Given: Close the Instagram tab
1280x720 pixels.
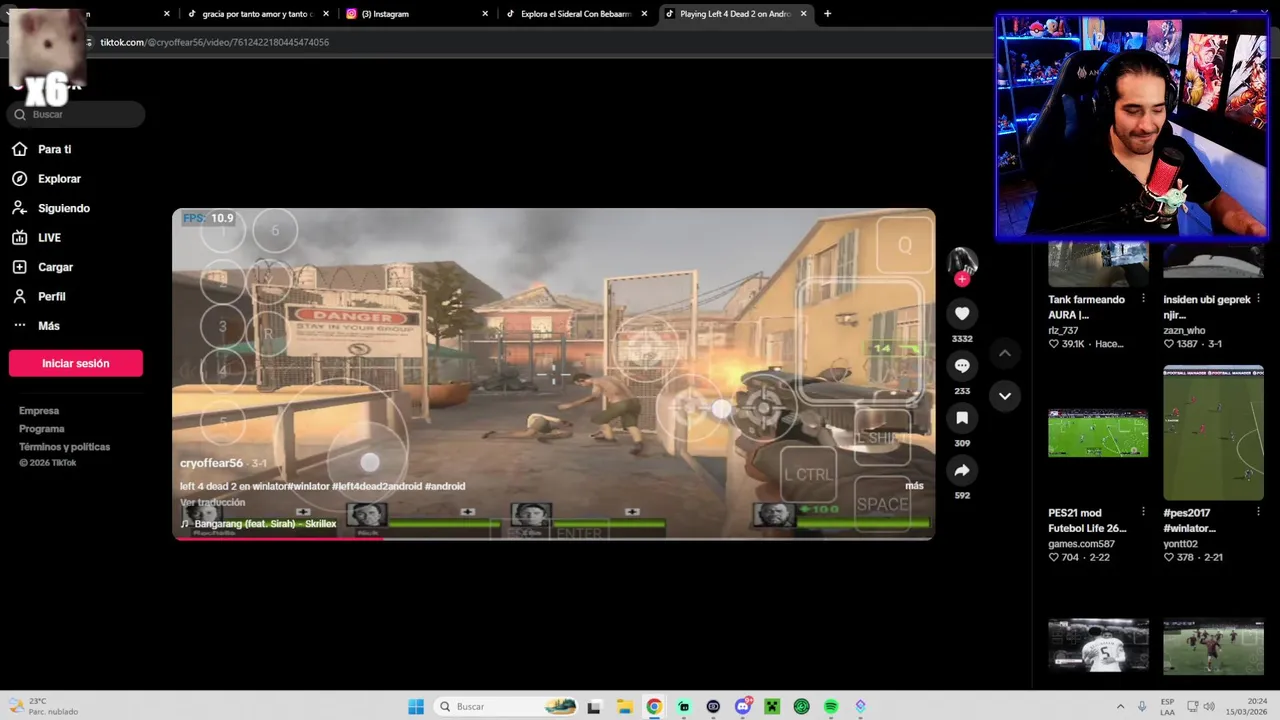Looking at the screenshot, I should coord(485,14).
